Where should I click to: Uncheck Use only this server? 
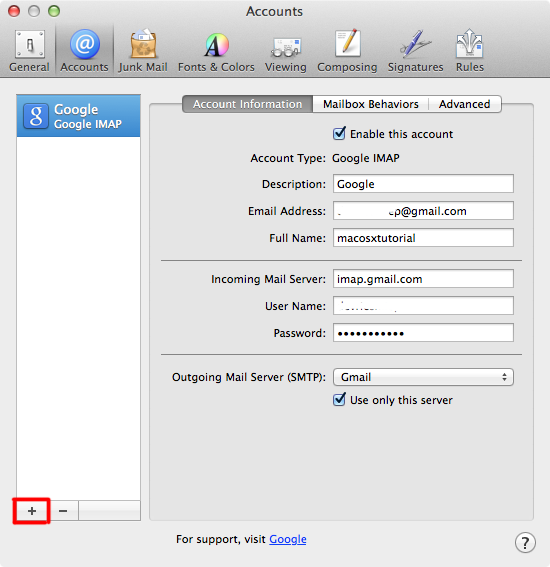tap(339, 400)
